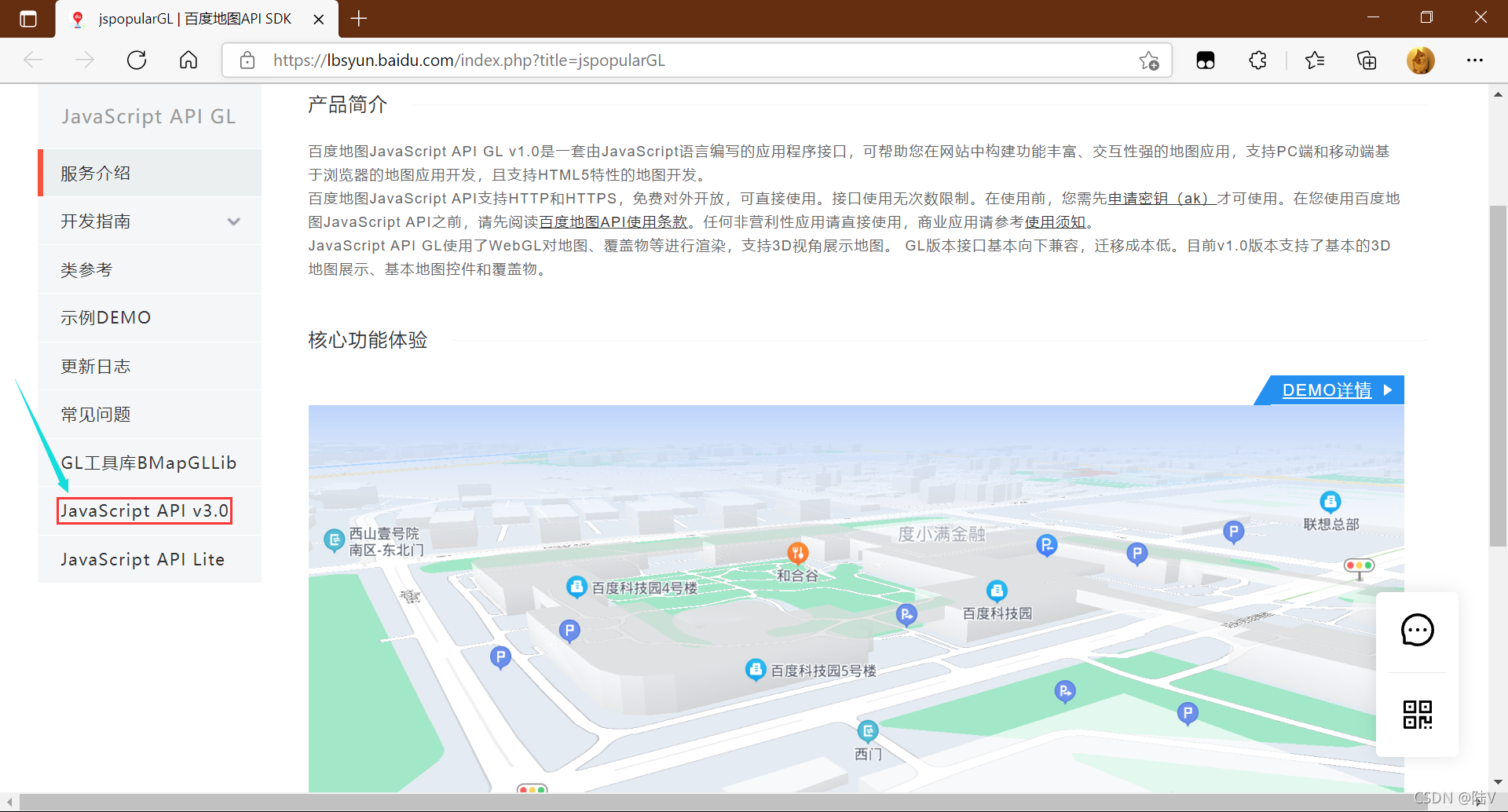Focus the browser address bar

click(697, 60)
